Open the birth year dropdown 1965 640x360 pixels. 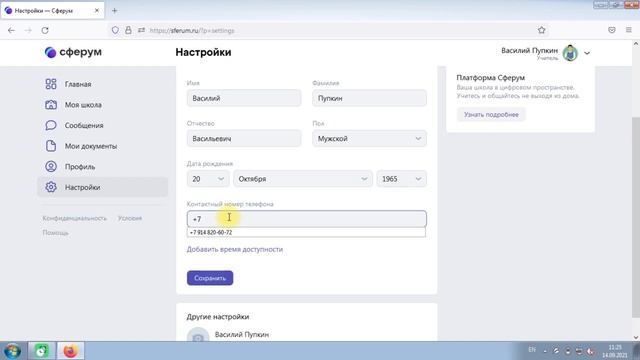click(401, 179)
